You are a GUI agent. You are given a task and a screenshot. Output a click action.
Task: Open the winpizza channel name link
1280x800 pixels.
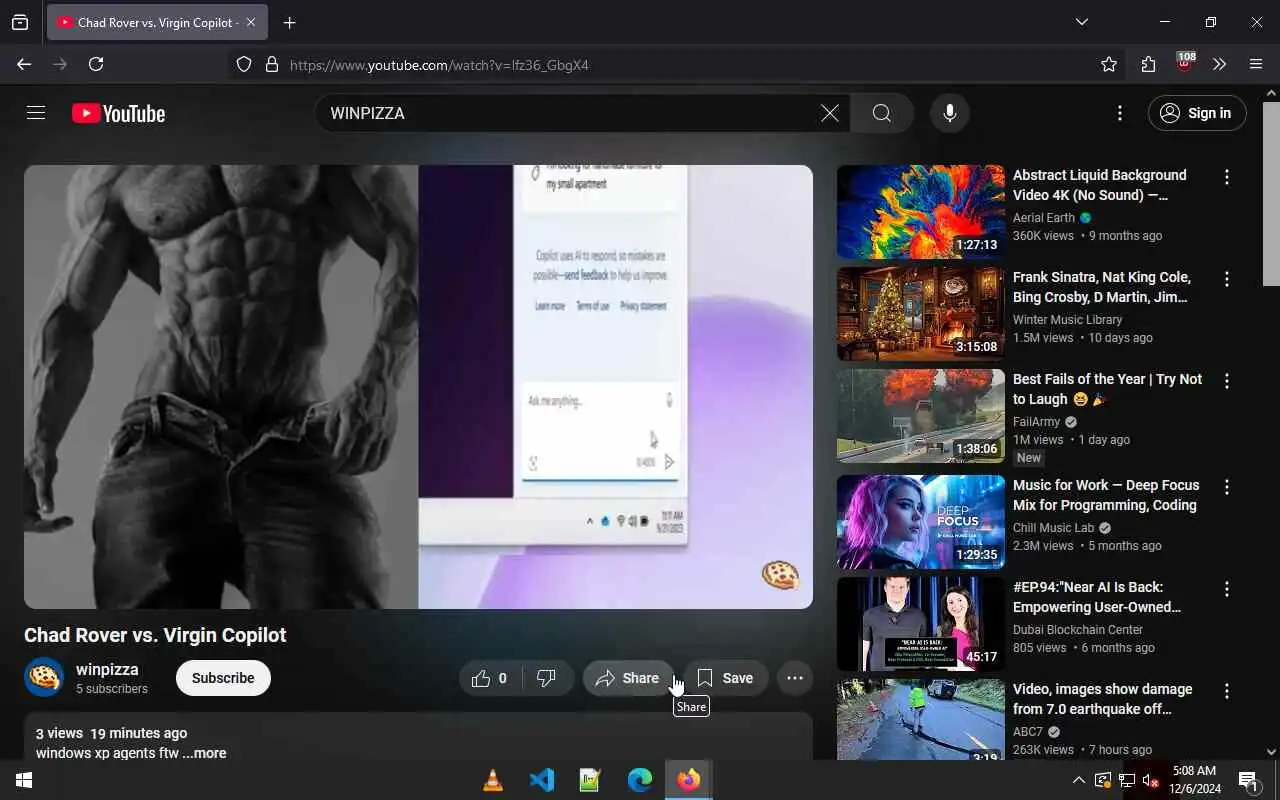coord(107,669)
